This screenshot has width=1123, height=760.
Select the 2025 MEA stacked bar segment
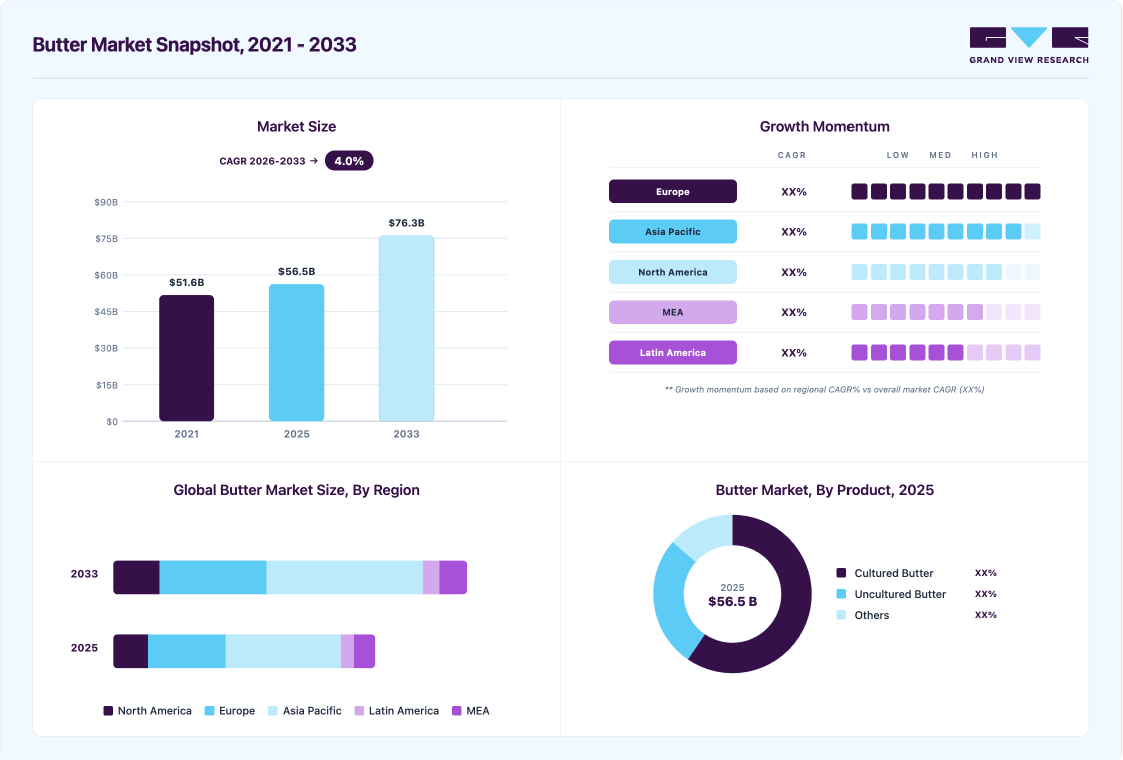[x=365, y=651]
